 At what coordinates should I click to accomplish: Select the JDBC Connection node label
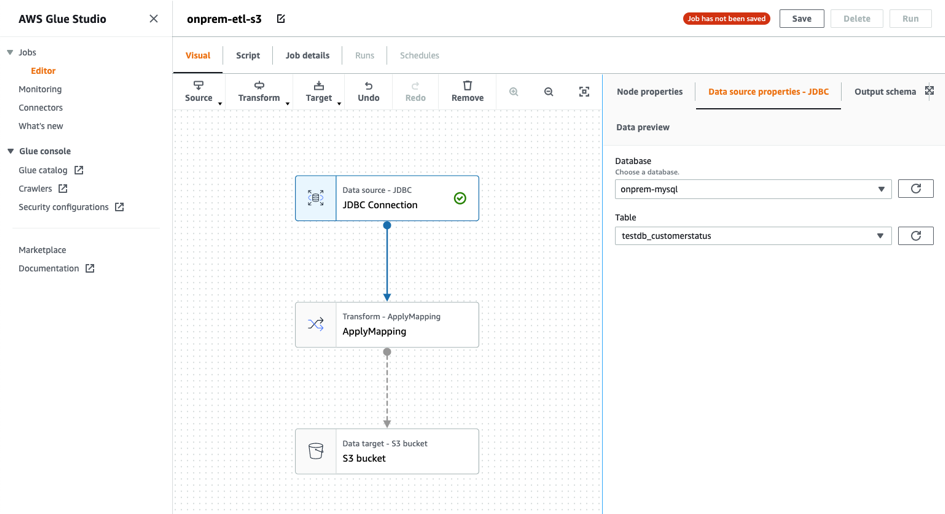tap(380, 205)
